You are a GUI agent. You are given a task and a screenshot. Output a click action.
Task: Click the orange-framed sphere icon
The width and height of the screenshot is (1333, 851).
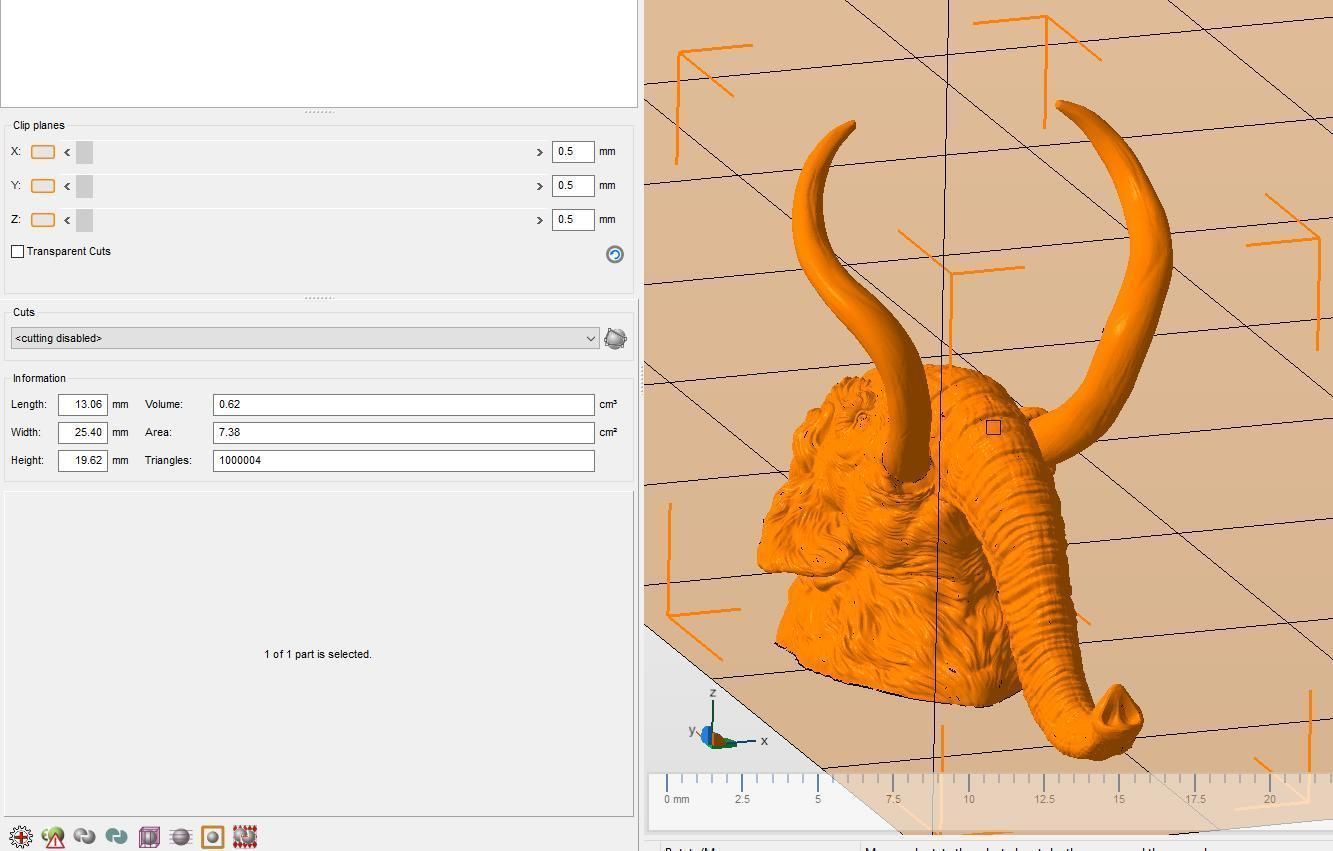pos(213,837)
